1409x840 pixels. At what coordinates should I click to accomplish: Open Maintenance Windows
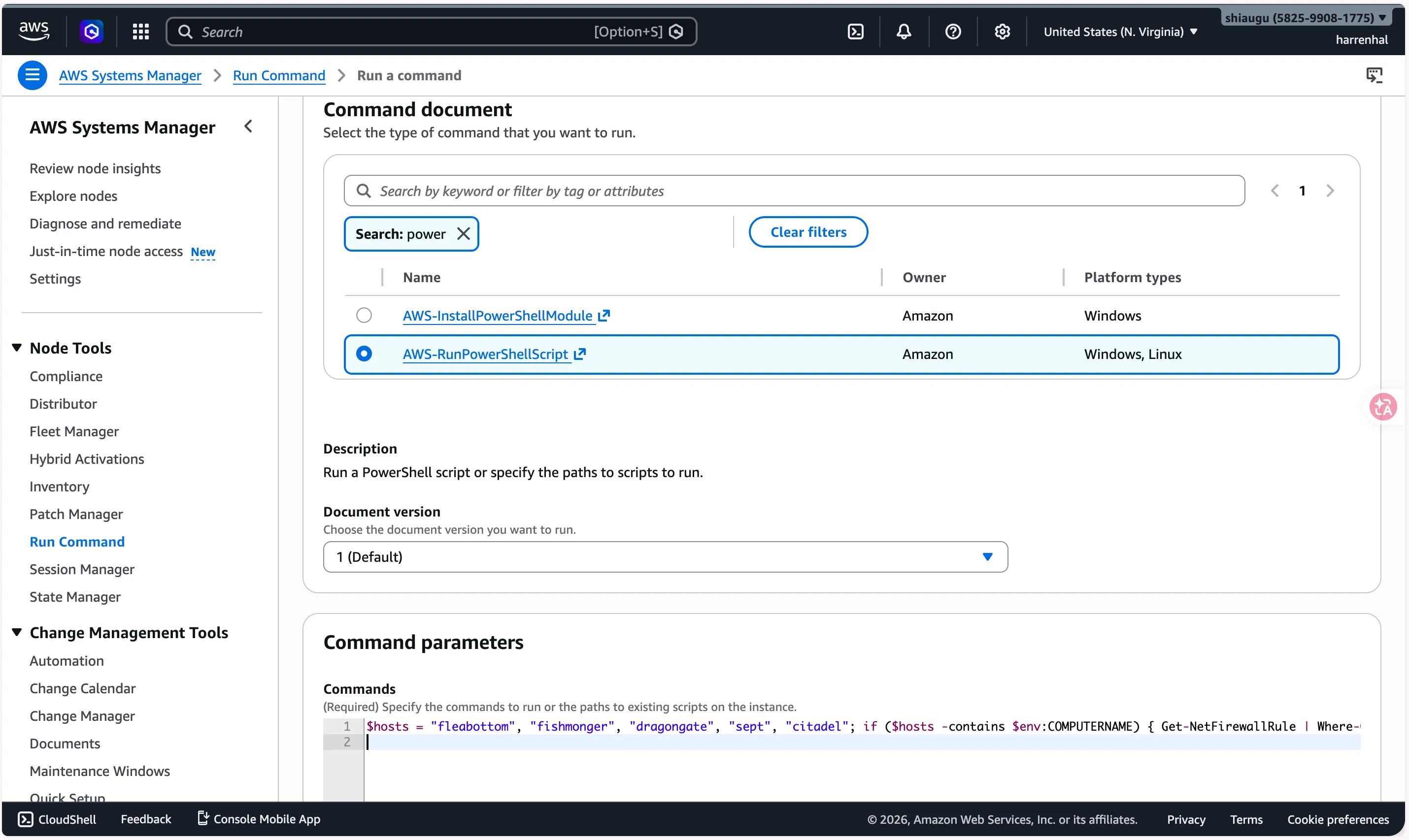[x=100, y=772]
